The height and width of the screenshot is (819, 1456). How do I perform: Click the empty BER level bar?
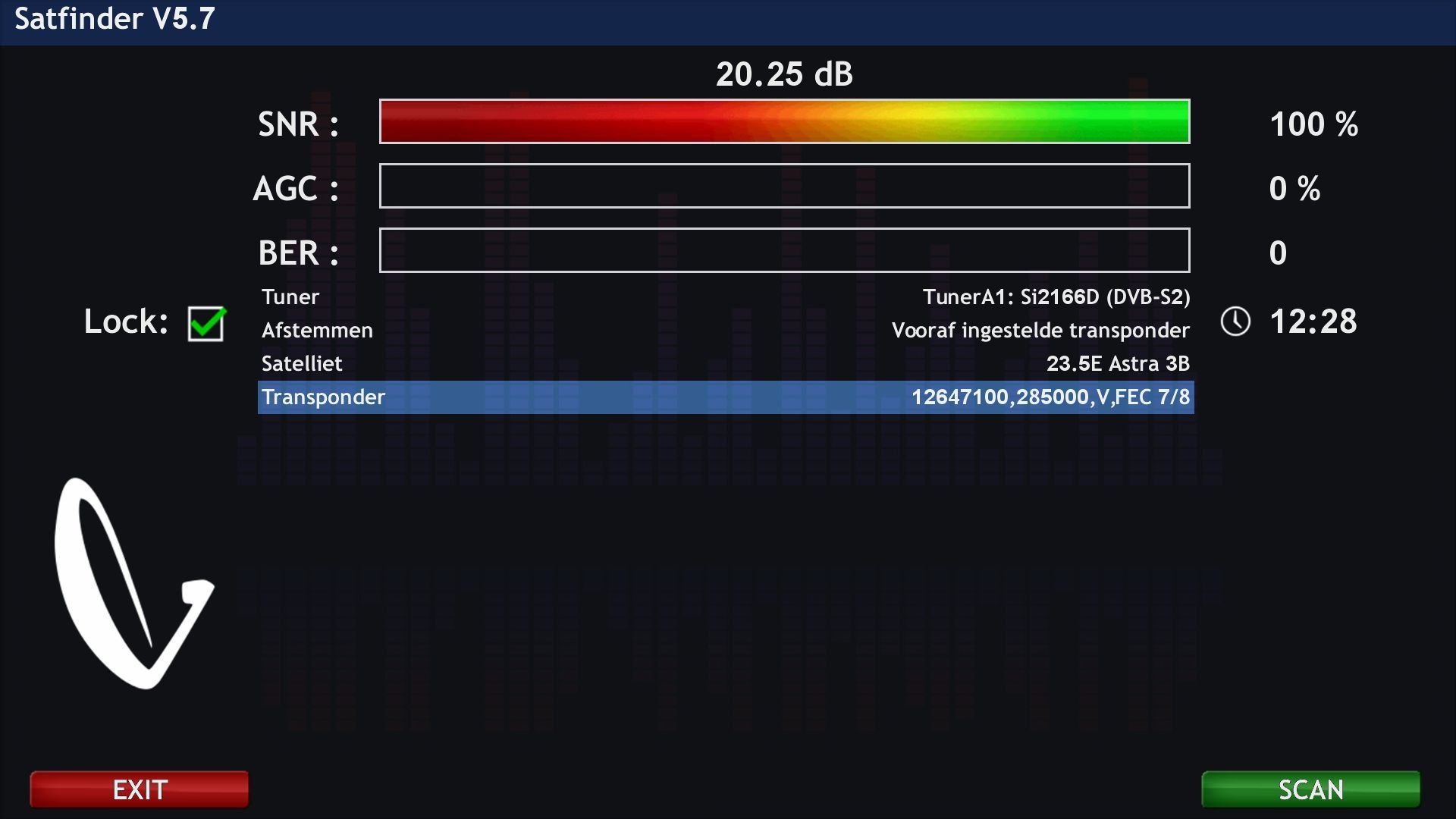click(x=784, y=250)
